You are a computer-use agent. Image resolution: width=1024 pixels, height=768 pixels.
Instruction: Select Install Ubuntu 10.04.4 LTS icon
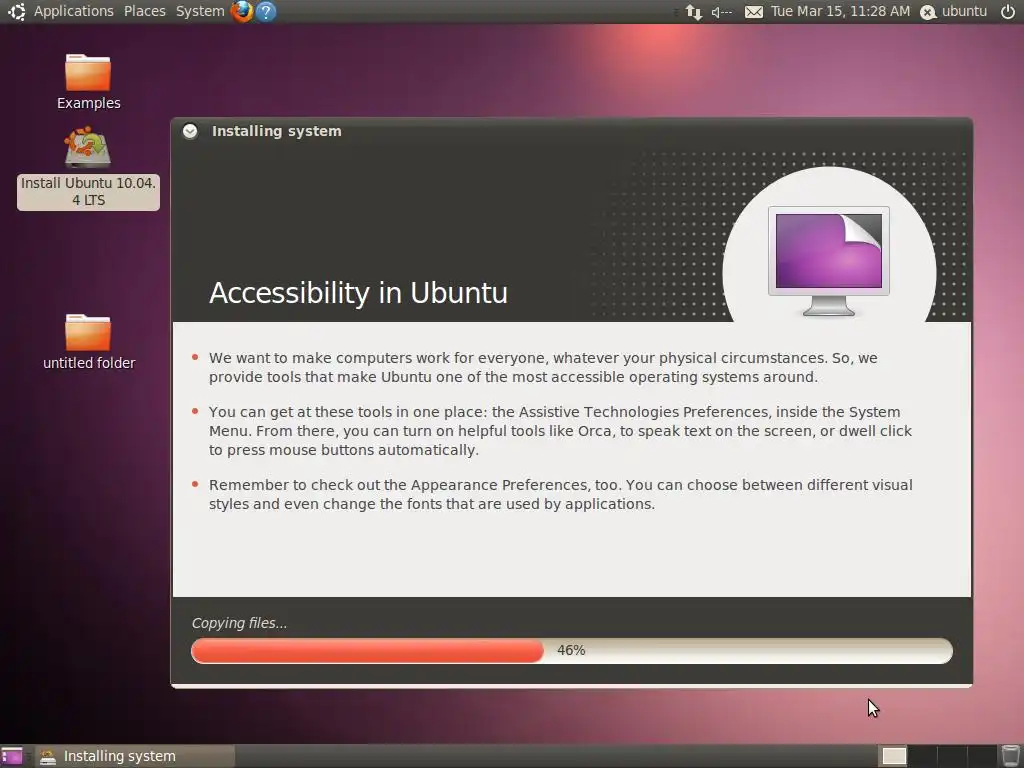point(88,168)
